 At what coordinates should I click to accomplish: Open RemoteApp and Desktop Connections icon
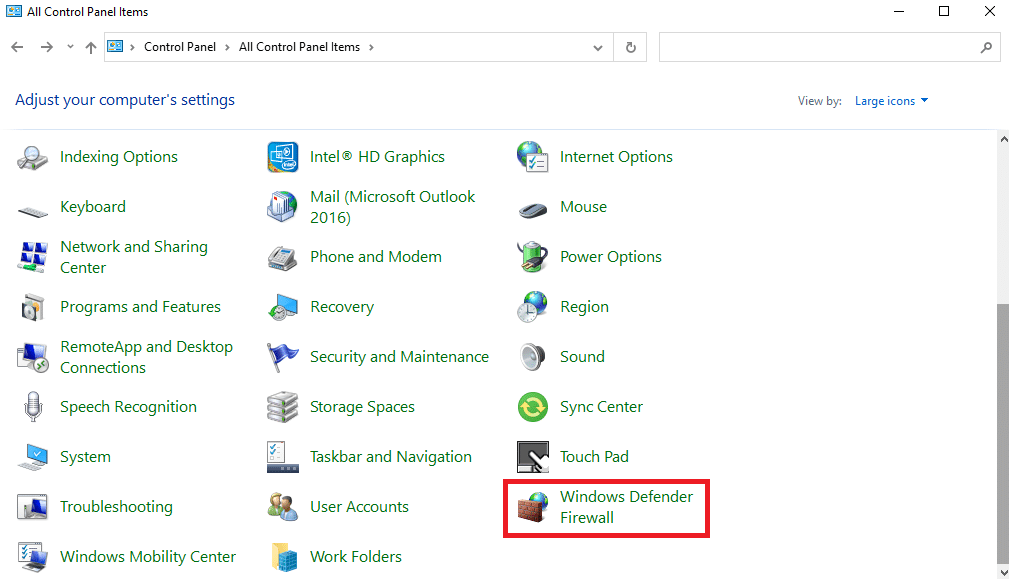pyautogui.click(x=32, y=357)
